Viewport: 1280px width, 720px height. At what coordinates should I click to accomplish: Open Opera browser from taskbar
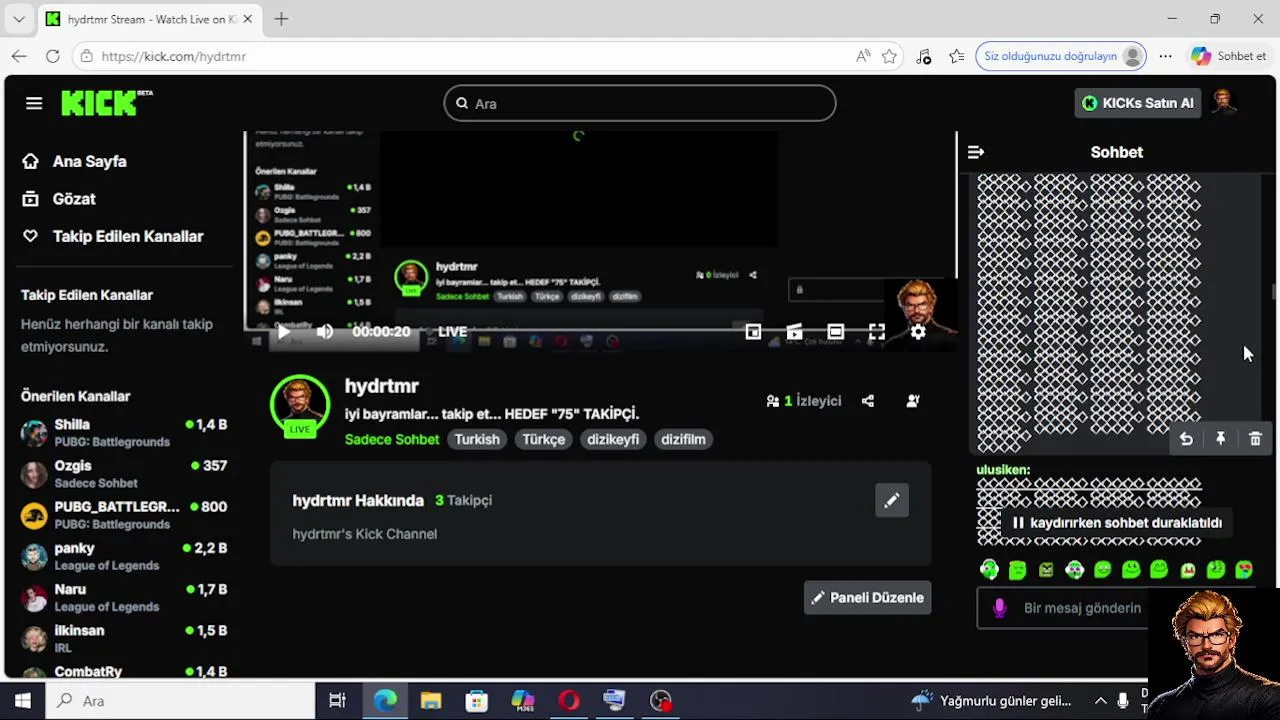(569, 701)
